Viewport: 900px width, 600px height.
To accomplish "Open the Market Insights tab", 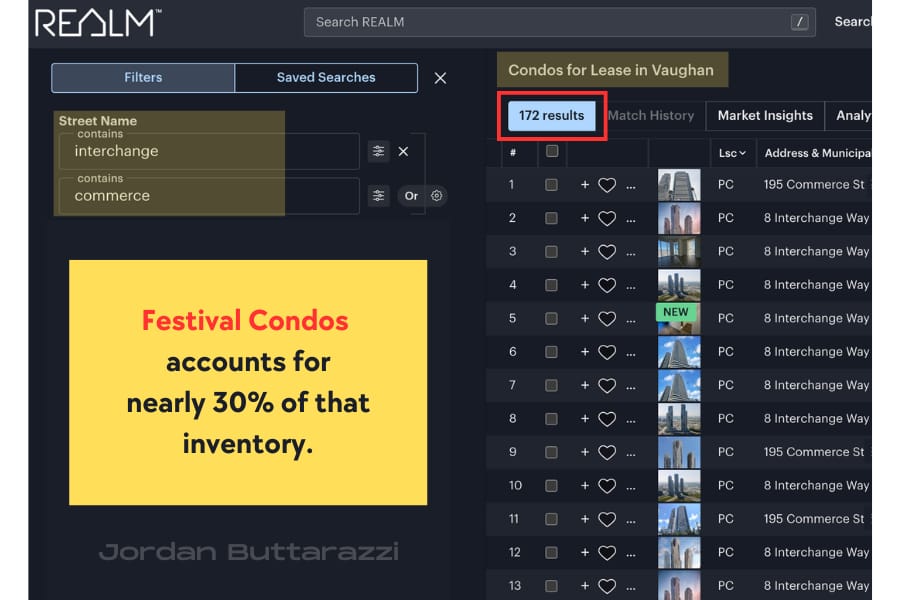I will tap(765, 115).
